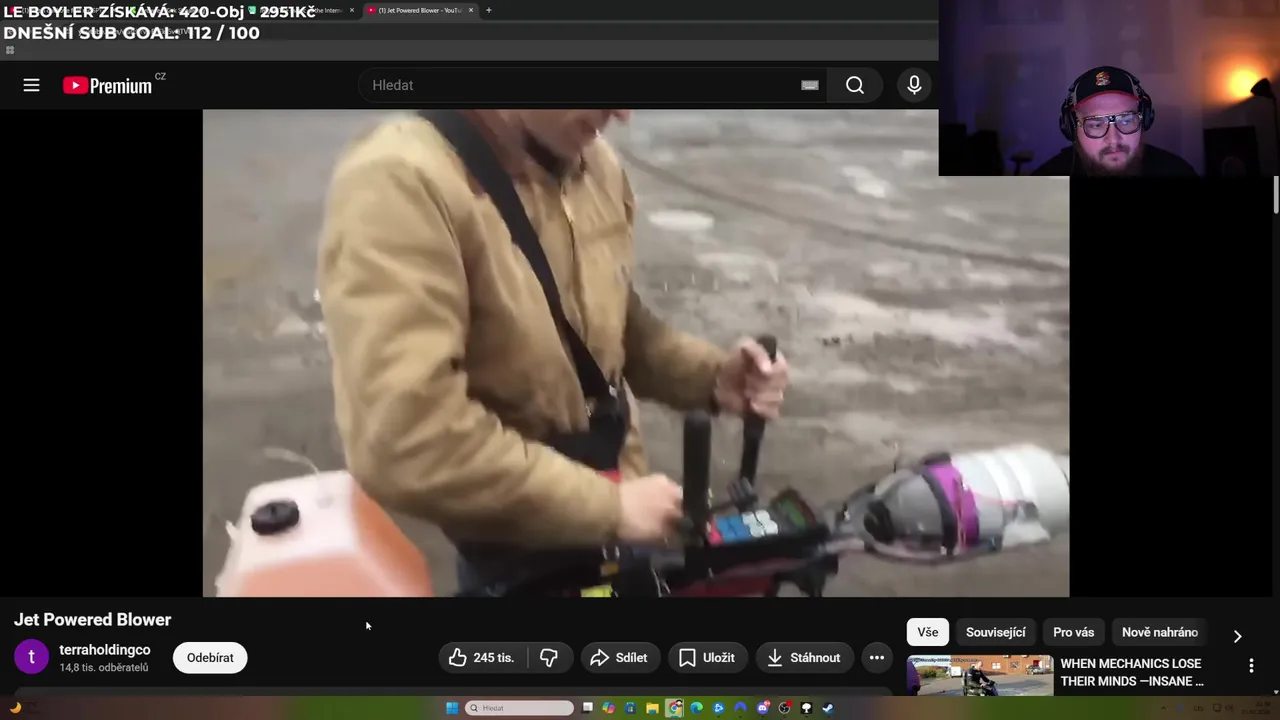The width and height of the screenshot is (1280, 720).
Task: Close the Jet Powered Blower tab
Action: pyautogui.click(x=471, y=10)
